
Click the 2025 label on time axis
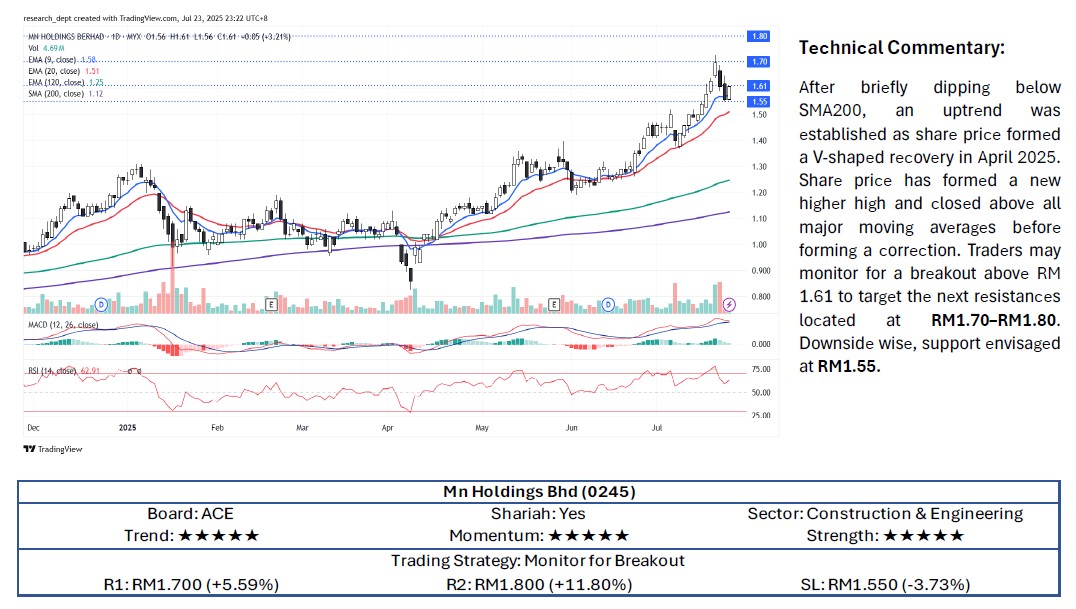(x=128, y=428)
